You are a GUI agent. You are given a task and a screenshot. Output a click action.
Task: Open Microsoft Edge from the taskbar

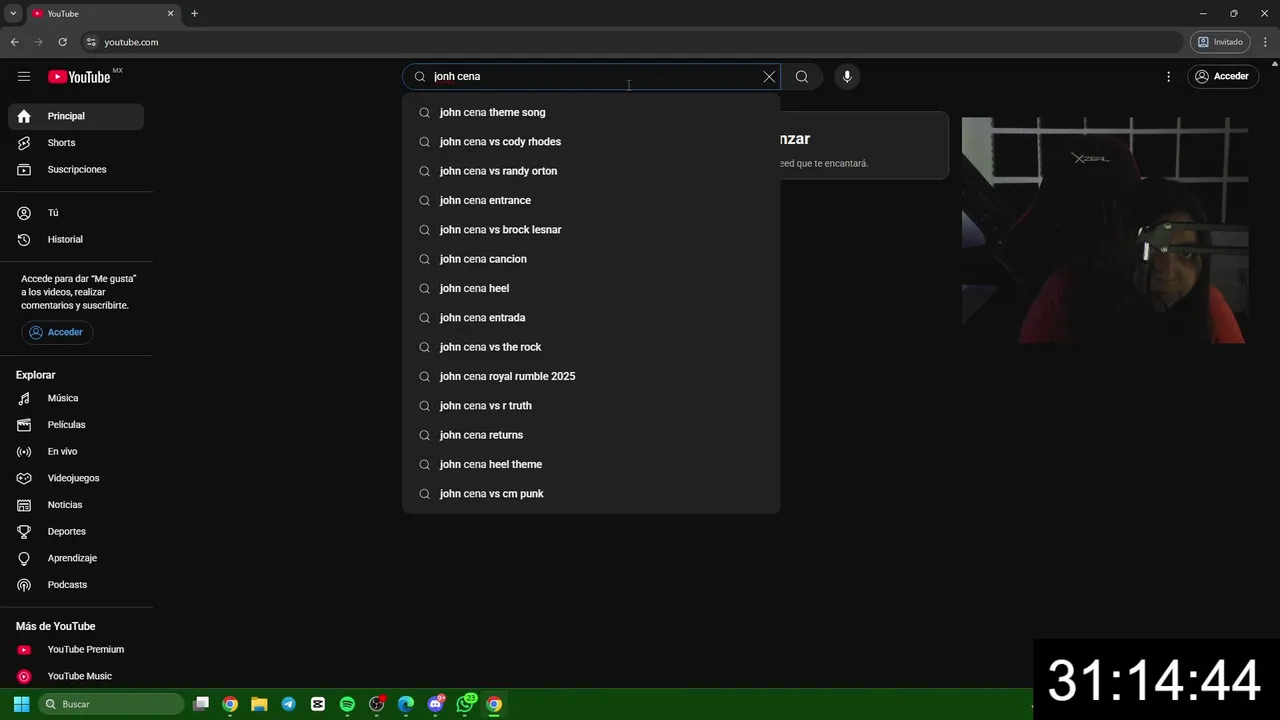coord(406,704)
